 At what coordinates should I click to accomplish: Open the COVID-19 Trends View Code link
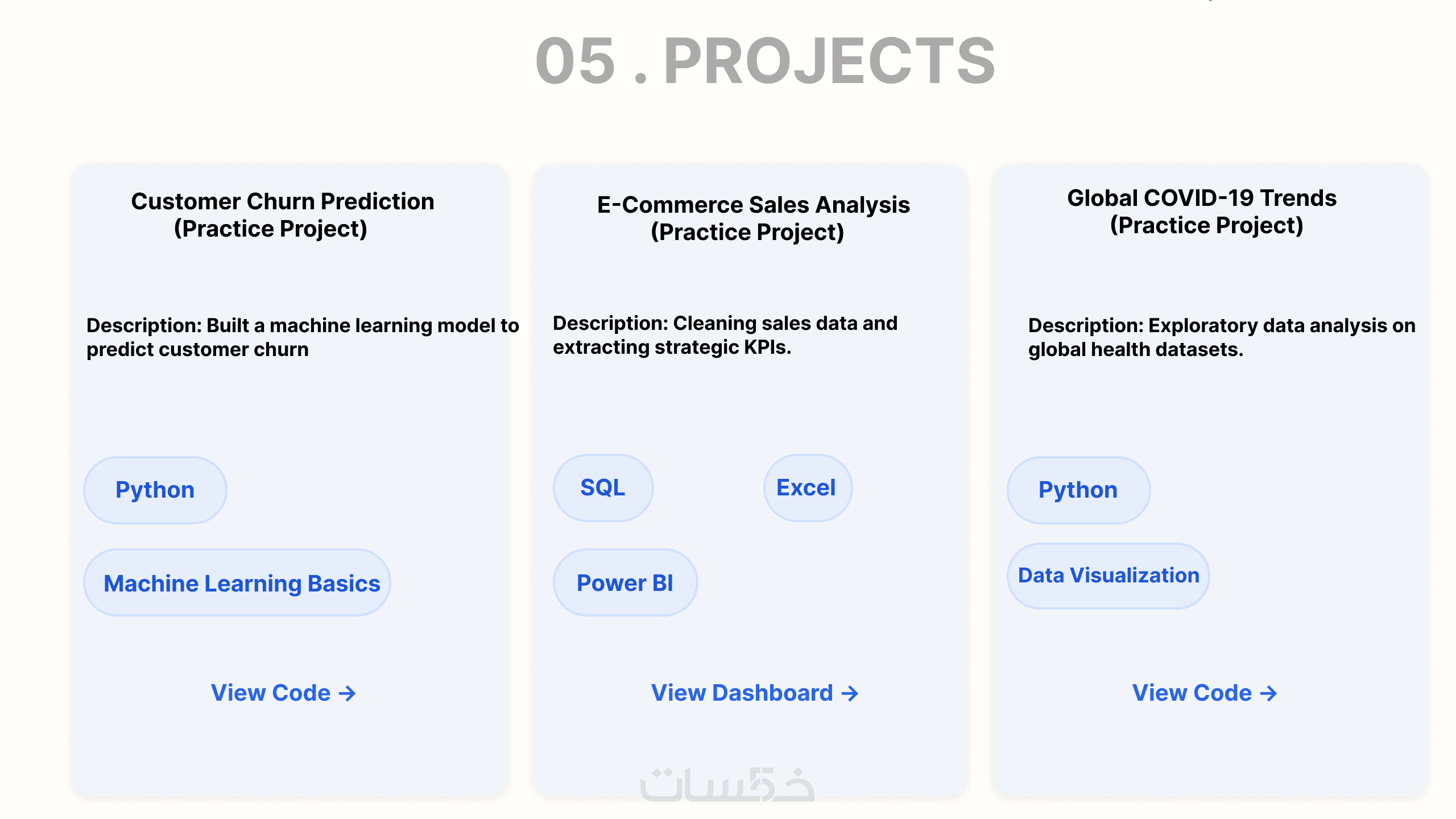[x=1205, y=693]
